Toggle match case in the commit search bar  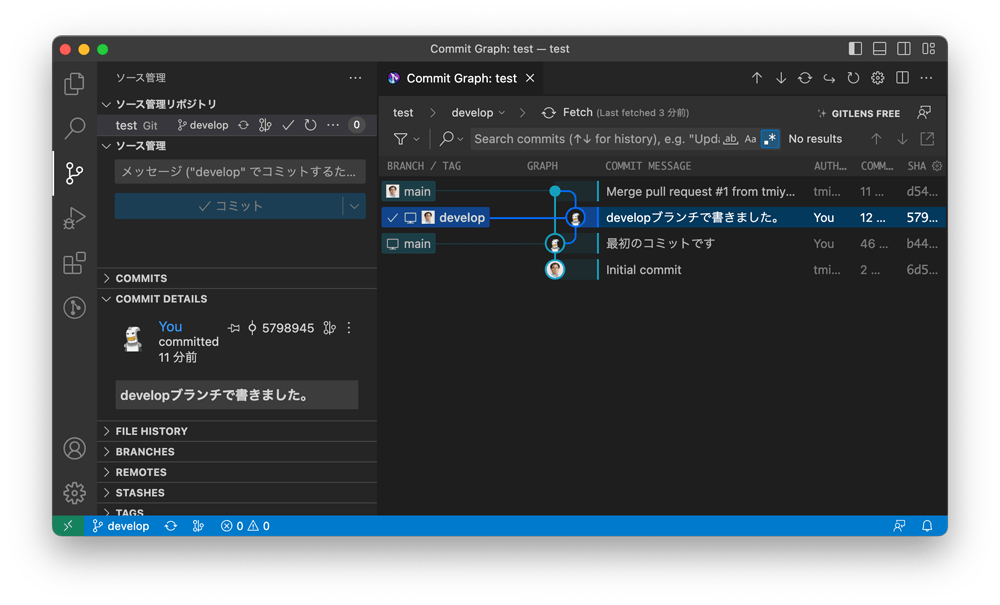(749, 138)
